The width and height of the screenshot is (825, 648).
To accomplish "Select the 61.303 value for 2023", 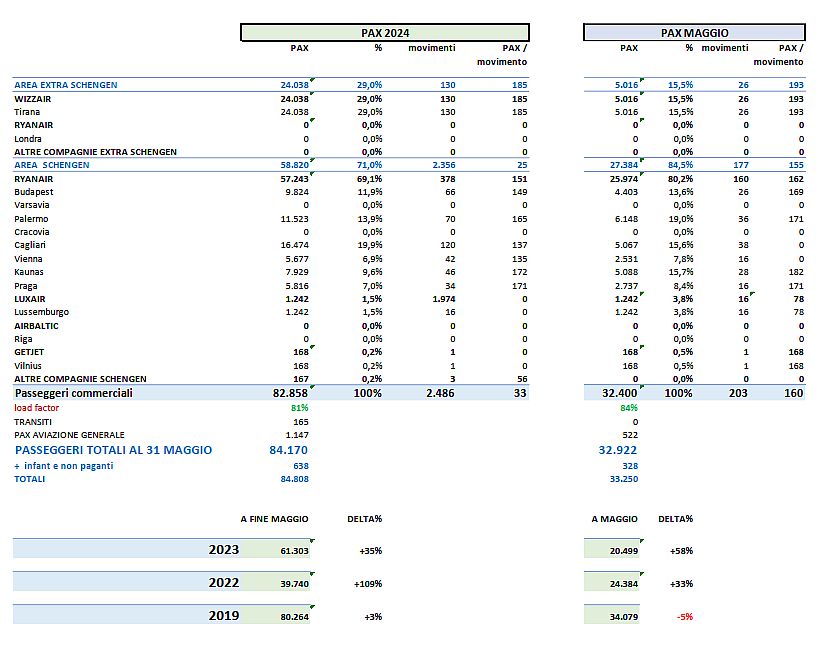I will [295, 551].
